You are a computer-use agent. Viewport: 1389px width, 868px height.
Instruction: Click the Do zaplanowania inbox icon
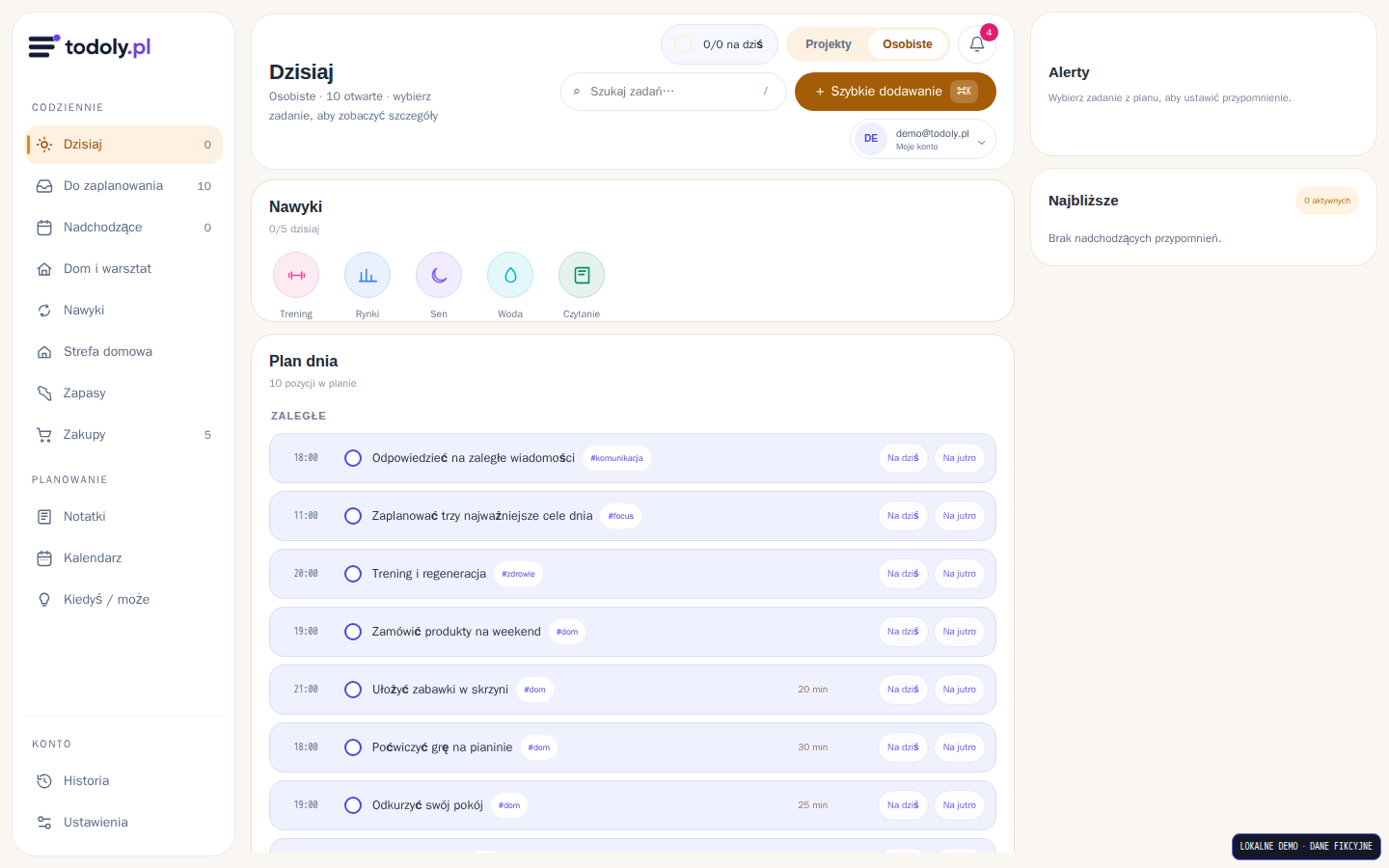44,186
